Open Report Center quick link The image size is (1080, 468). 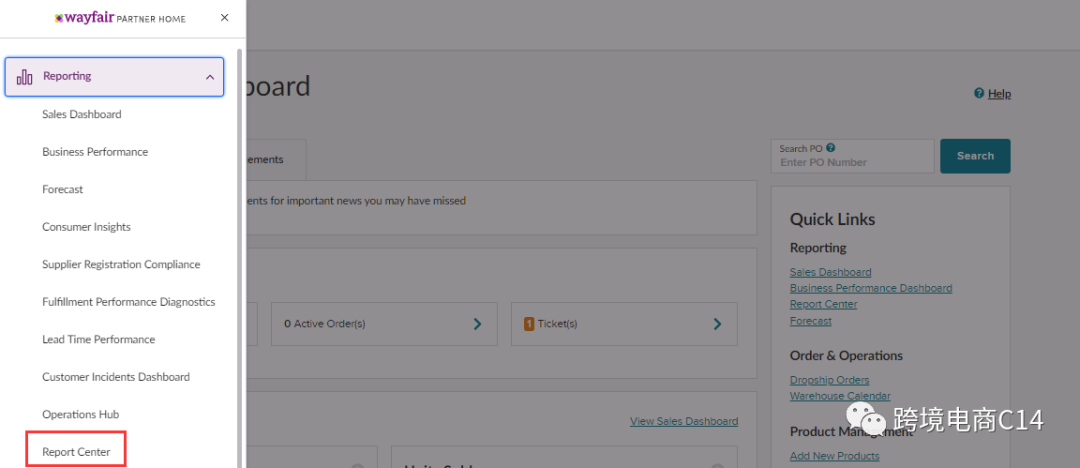824,304
